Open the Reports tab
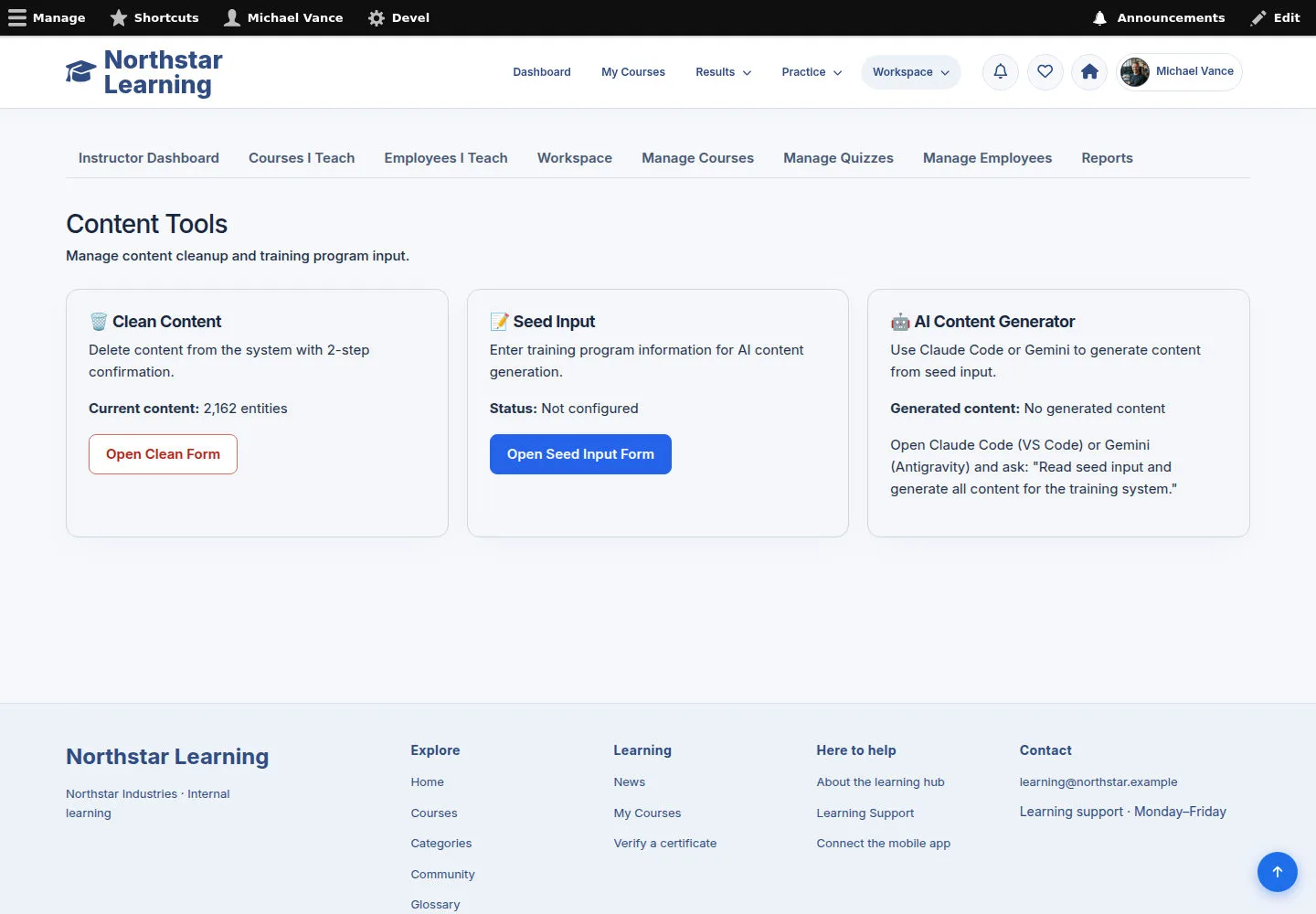Viewport: 1316px width, 914px height. 1108,158
